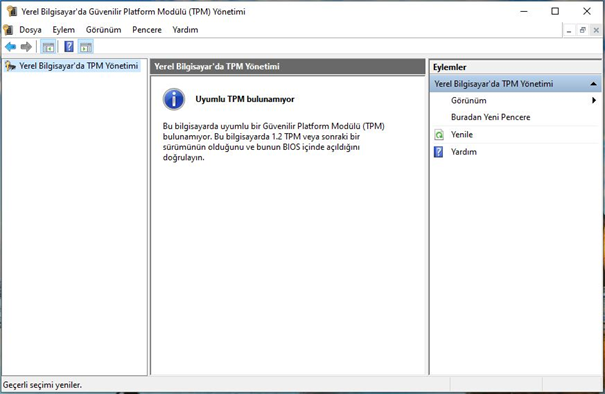The image size is (605, 394).
Task: Click Görünüm in the Eylemler pane
Action: [x=468, y=100]
